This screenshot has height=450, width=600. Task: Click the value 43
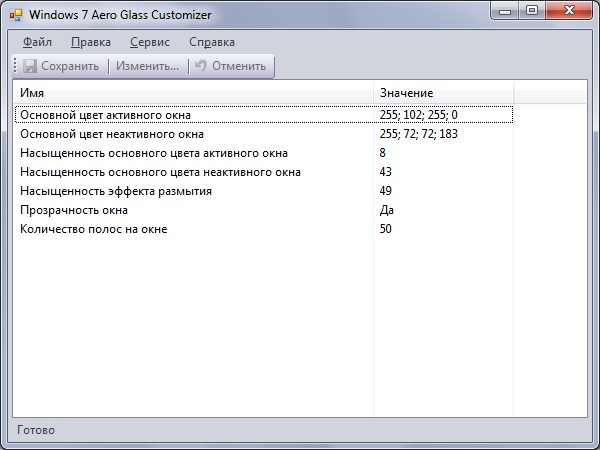pyautogui.click(x=386, y=172)
